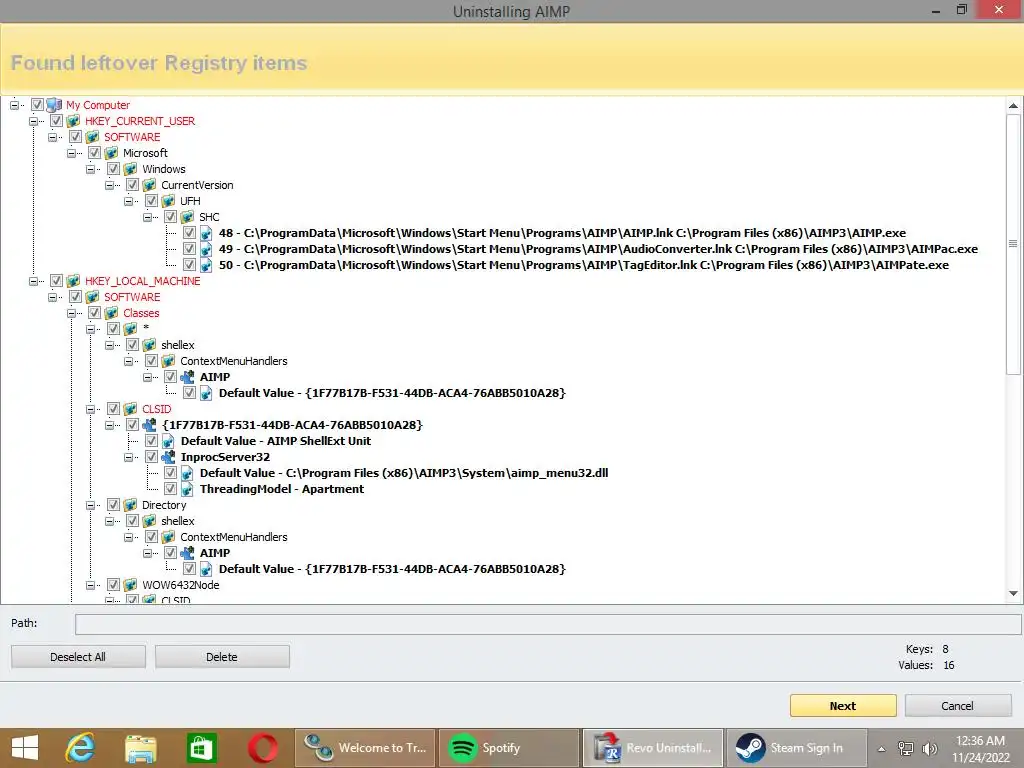Switch to Spotify taskbar window
1024x768 pixels.
(509, 748)
